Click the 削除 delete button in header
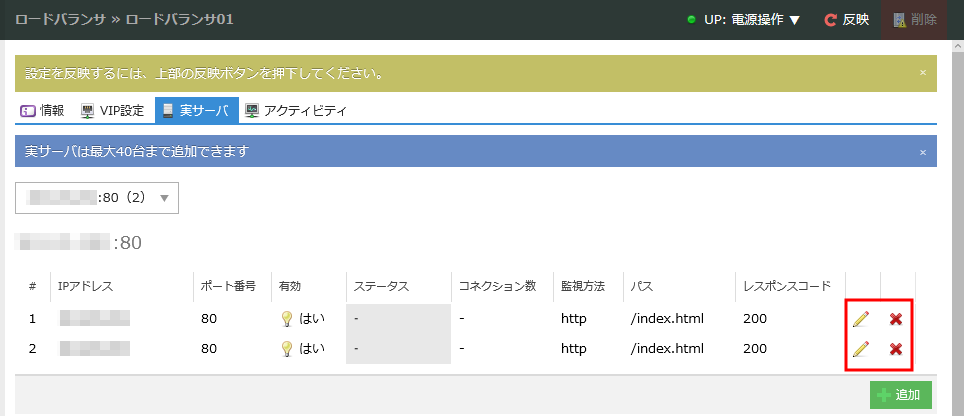This screenshot has width=964, height=416. click(x=914, y=19)
